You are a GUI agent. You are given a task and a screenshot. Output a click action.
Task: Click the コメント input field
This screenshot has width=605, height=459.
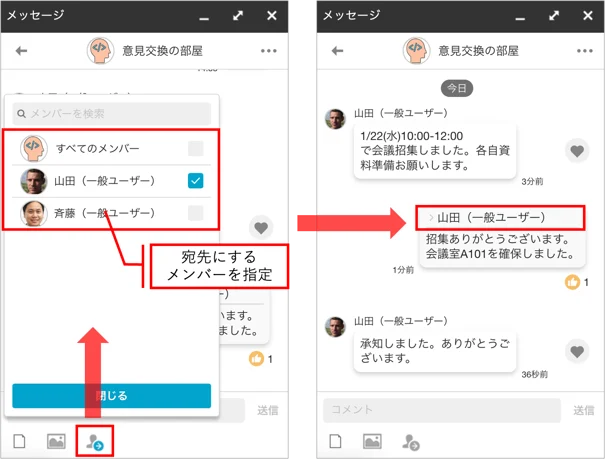442,410
